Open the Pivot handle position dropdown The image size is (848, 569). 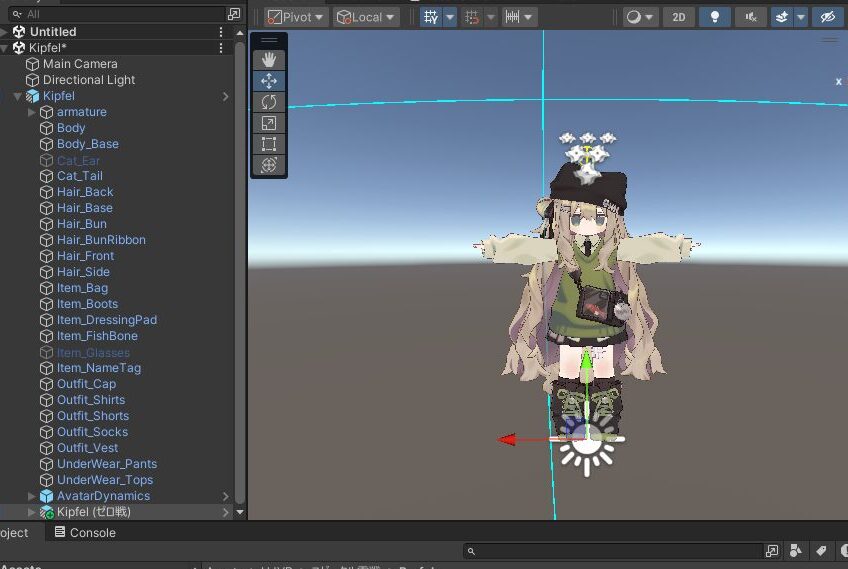(x=296, y=17)
